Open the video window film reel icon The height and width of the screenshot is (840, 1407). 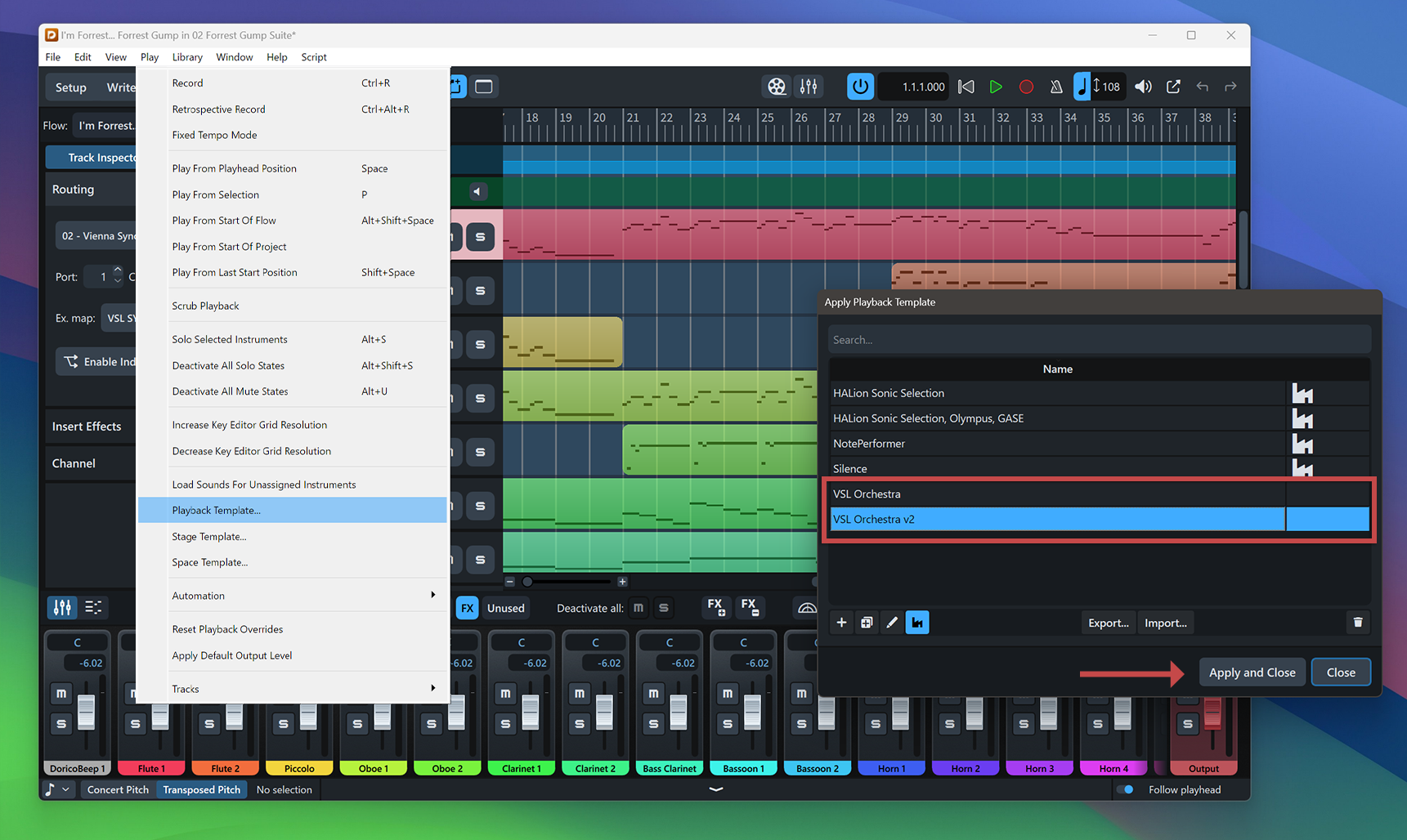777,87
